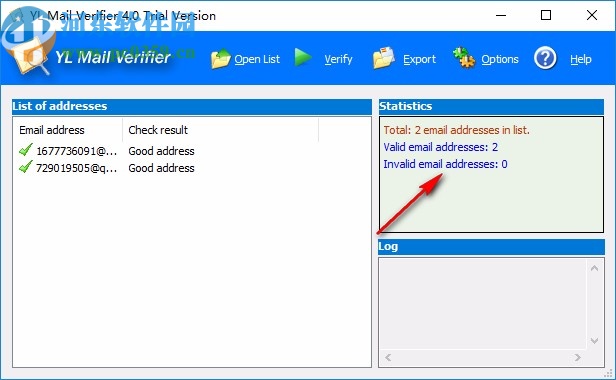Close the YL Mail Verifier window
616x380 pixels.
coord(592,16)
